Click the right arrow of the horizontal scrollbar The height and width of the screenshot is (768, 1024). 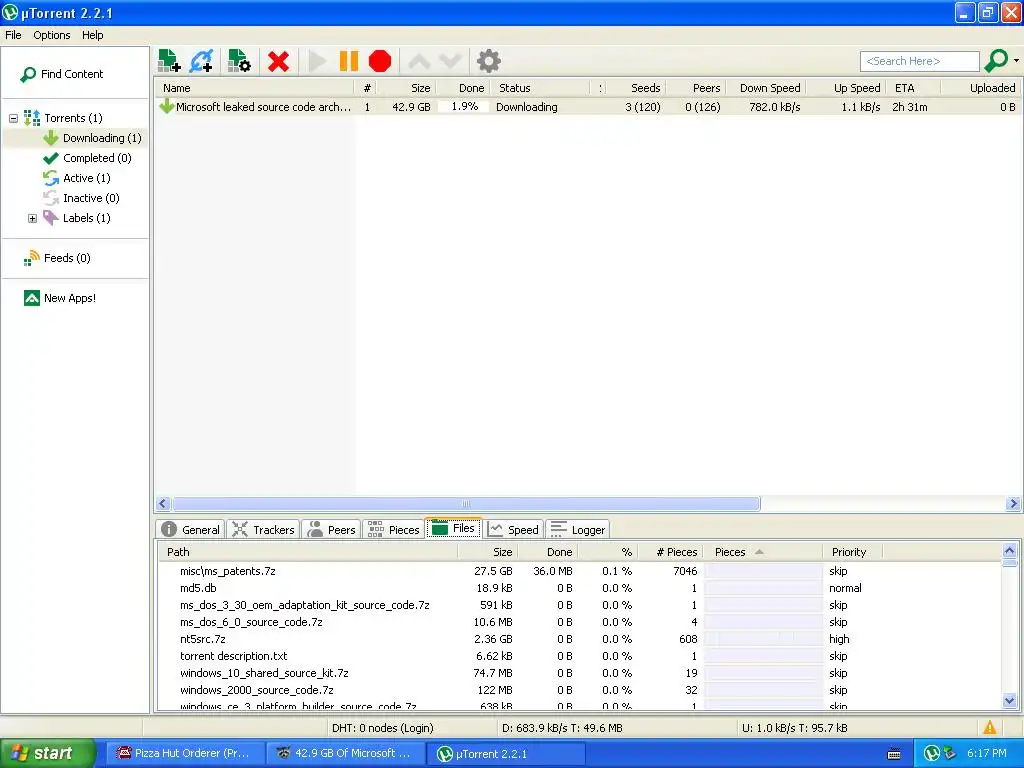(x=1013, y=504)
